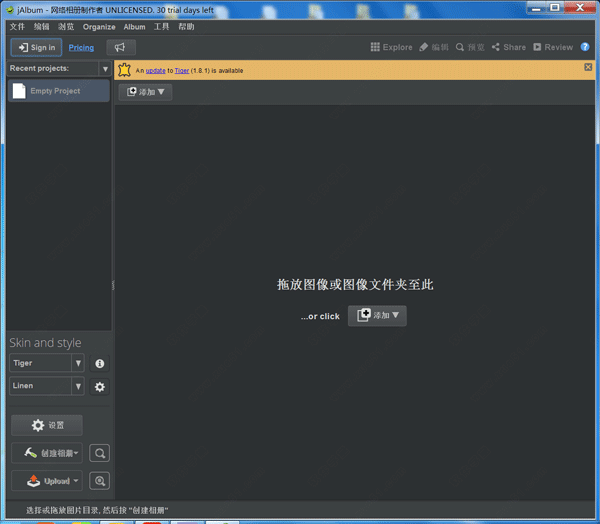Switch to the Explore view
600x524 pixels.
coord(391,47)
